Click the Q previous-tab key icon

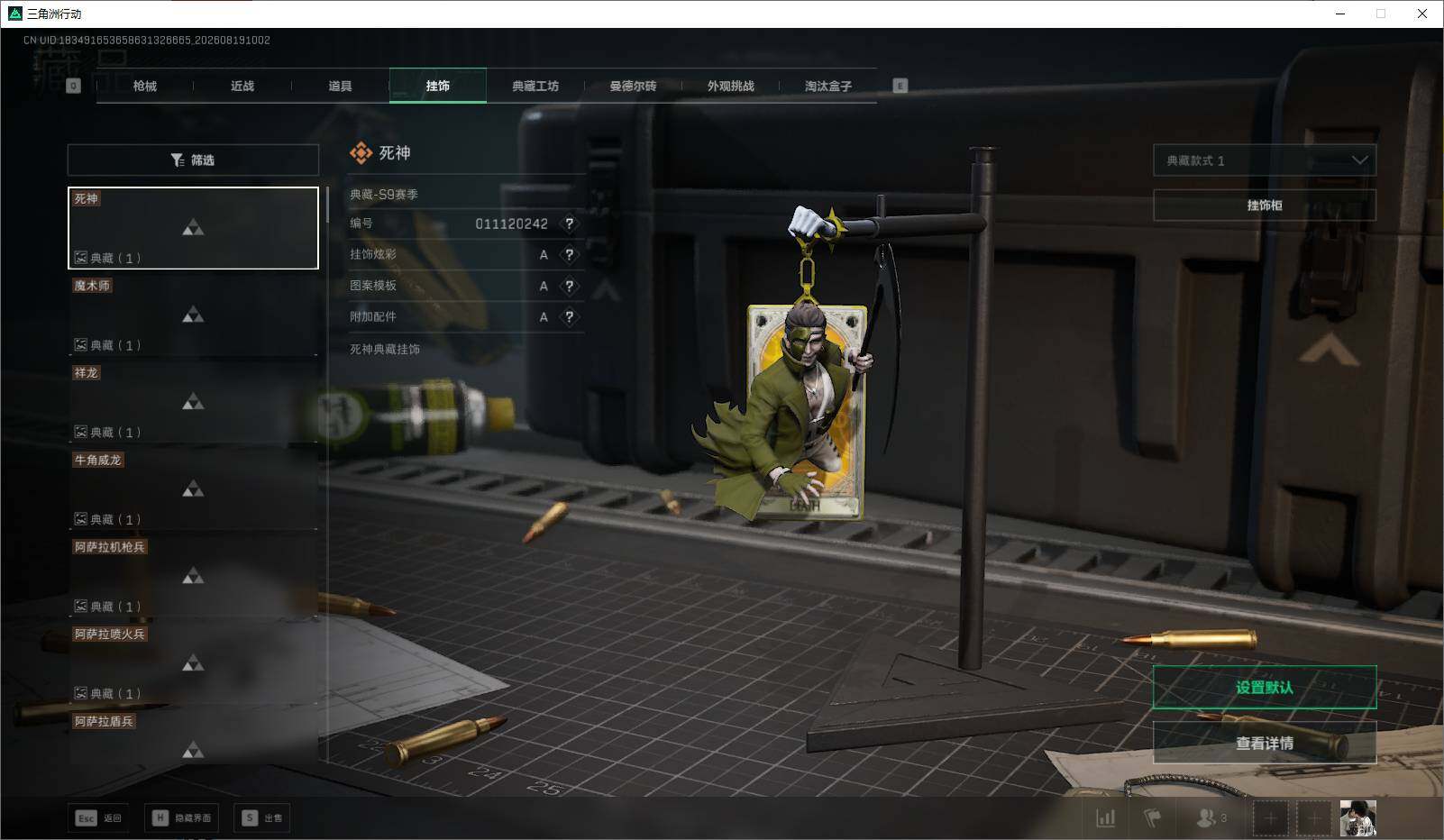[x=74, y=86]
